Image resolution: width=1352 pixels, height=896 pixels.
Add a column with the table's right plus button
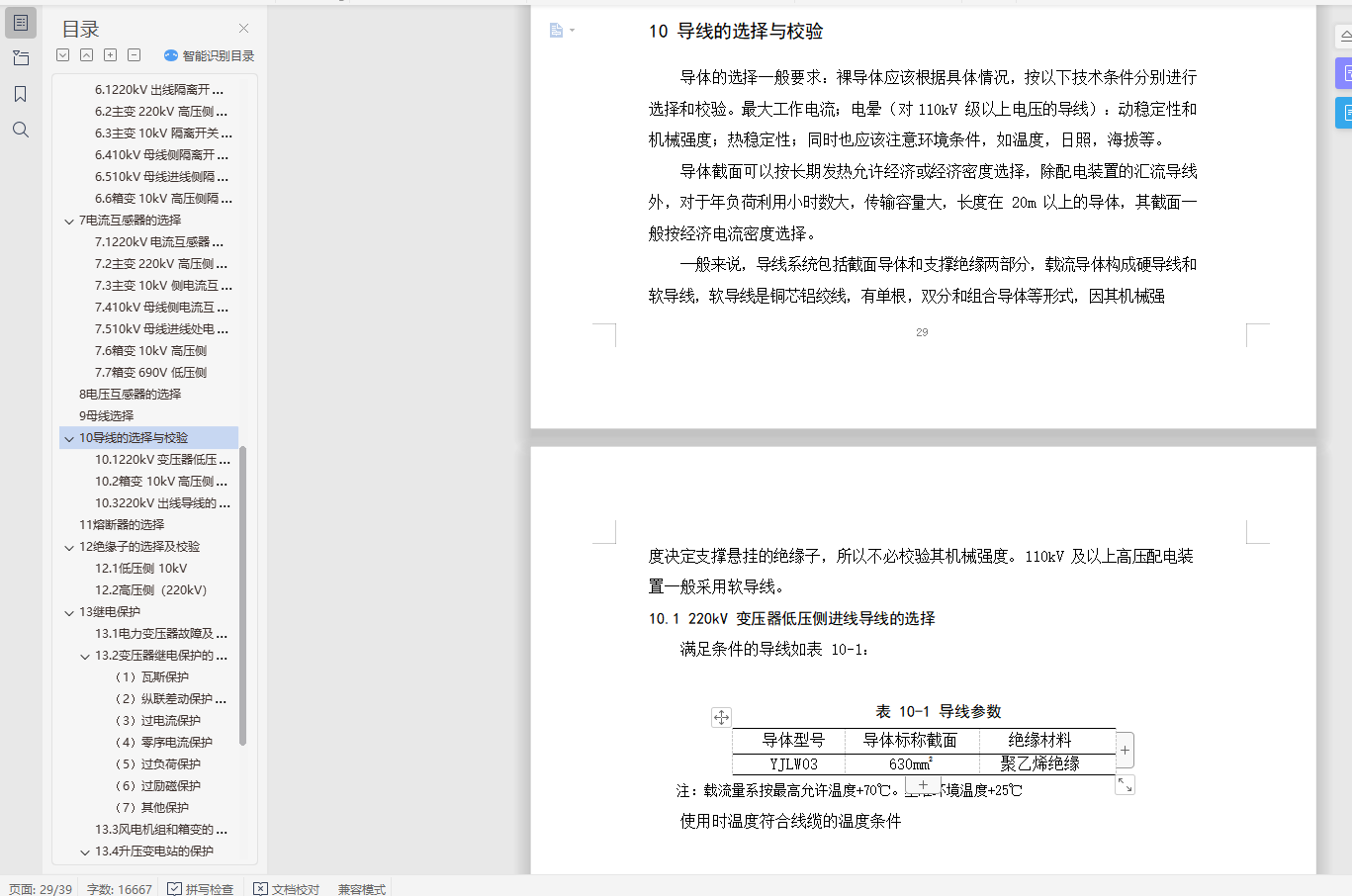click(1125, 751)
